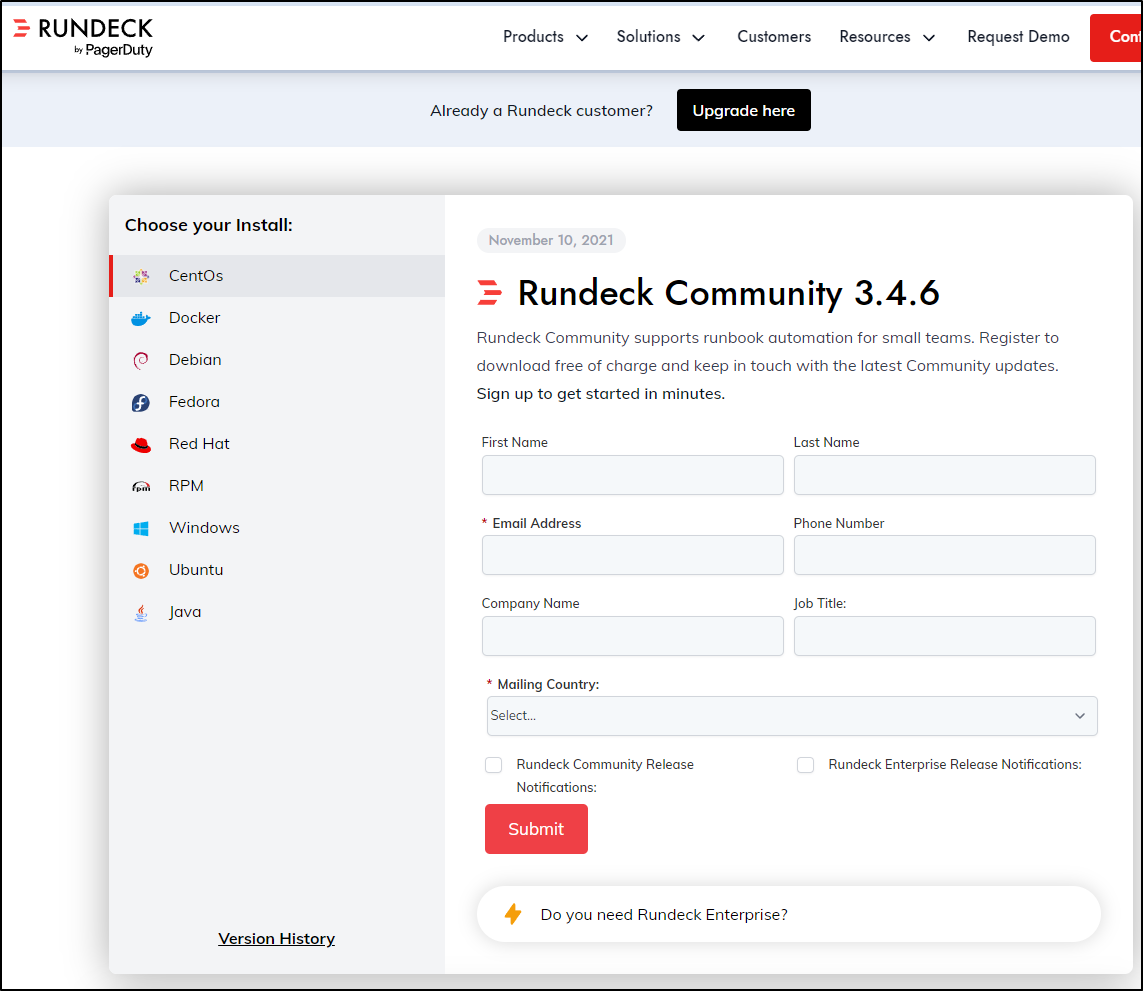Image resolution: width=1143 pixels, height=991 pixels.
Task: Click the Red Hat fedora icon
Action: click(x=141, y=445)
